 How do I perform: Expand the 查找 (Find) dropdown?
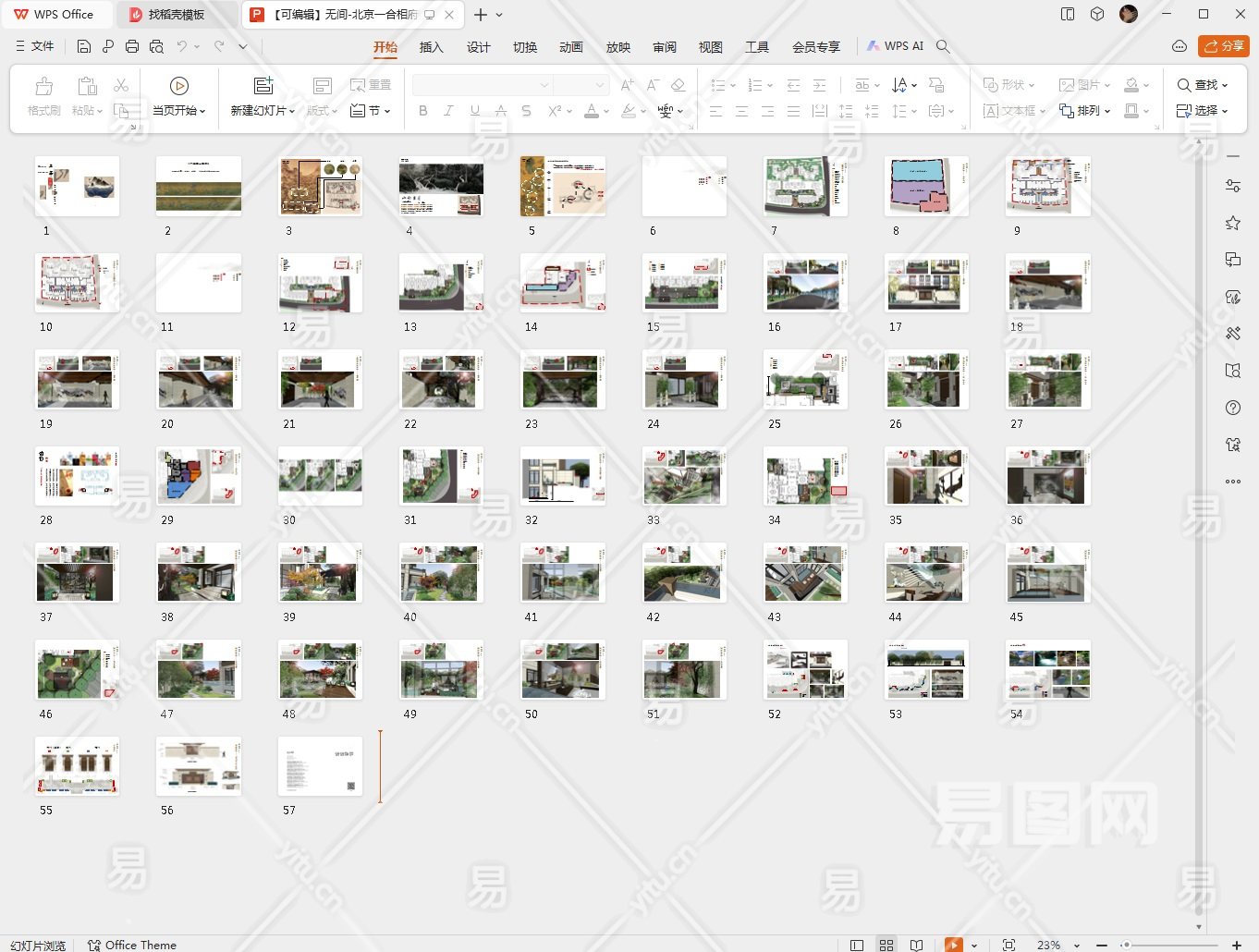pos(1225,85)
